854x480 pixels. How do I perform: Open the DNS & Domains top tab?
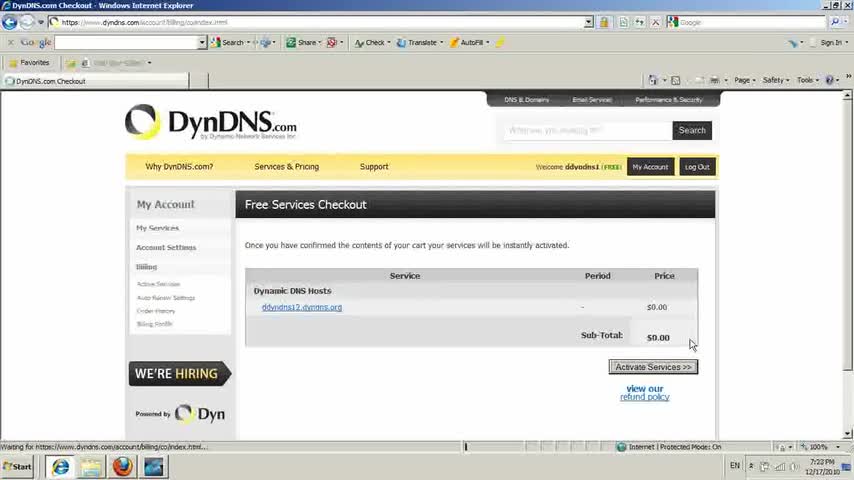click(526, 100)
